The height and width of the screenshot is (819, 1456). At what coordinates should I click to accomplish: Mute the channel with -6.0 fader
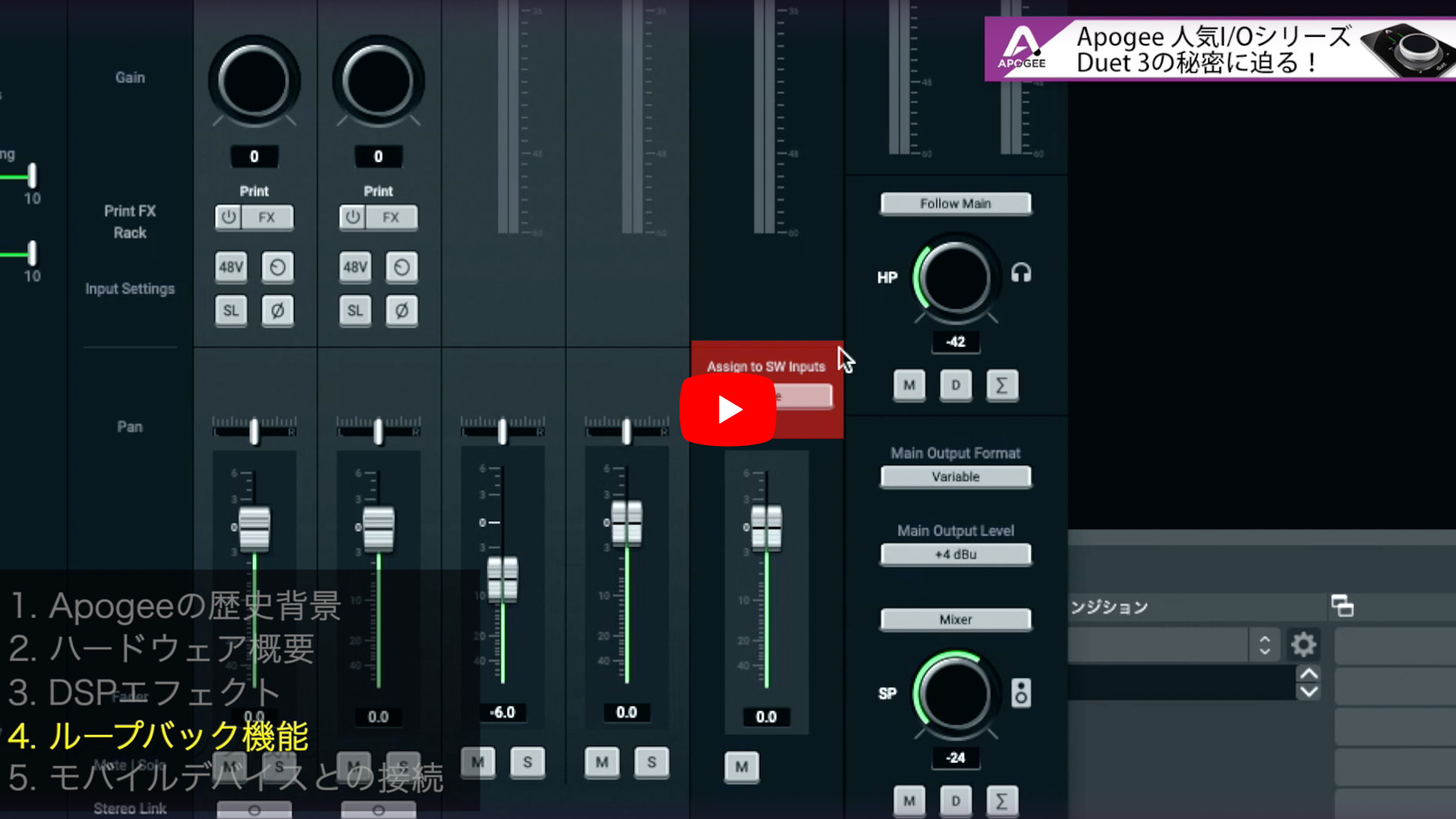point(478,762)
